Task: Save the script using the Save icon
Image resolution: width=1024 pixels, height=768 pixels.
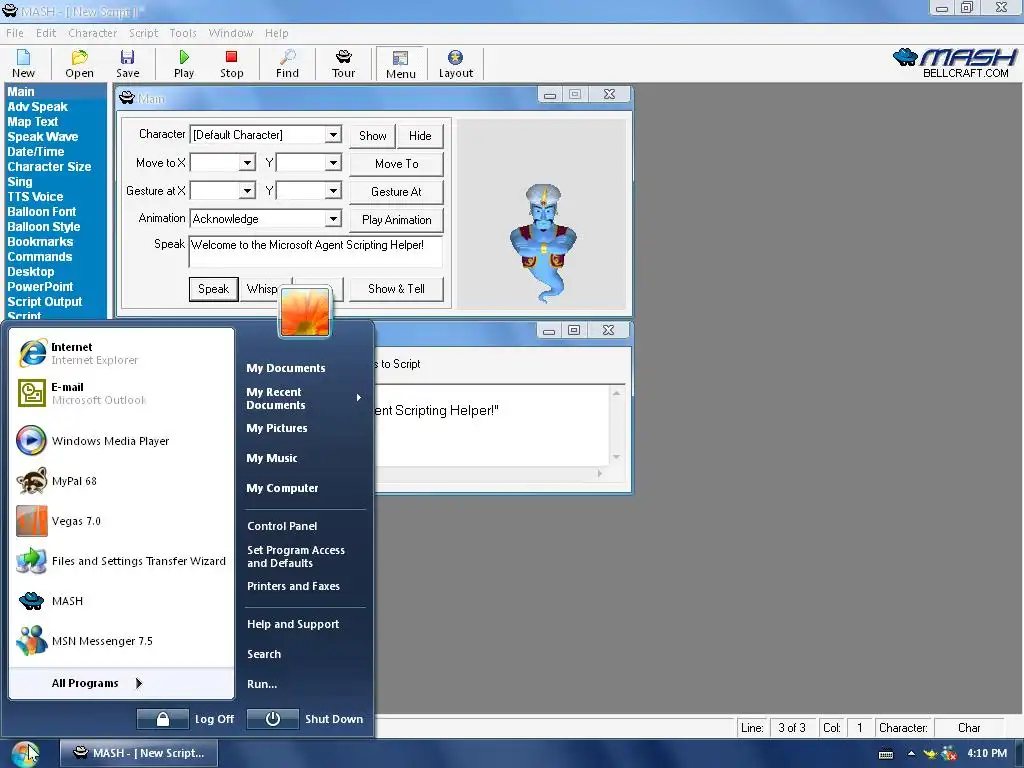Action: coord(127,64)
